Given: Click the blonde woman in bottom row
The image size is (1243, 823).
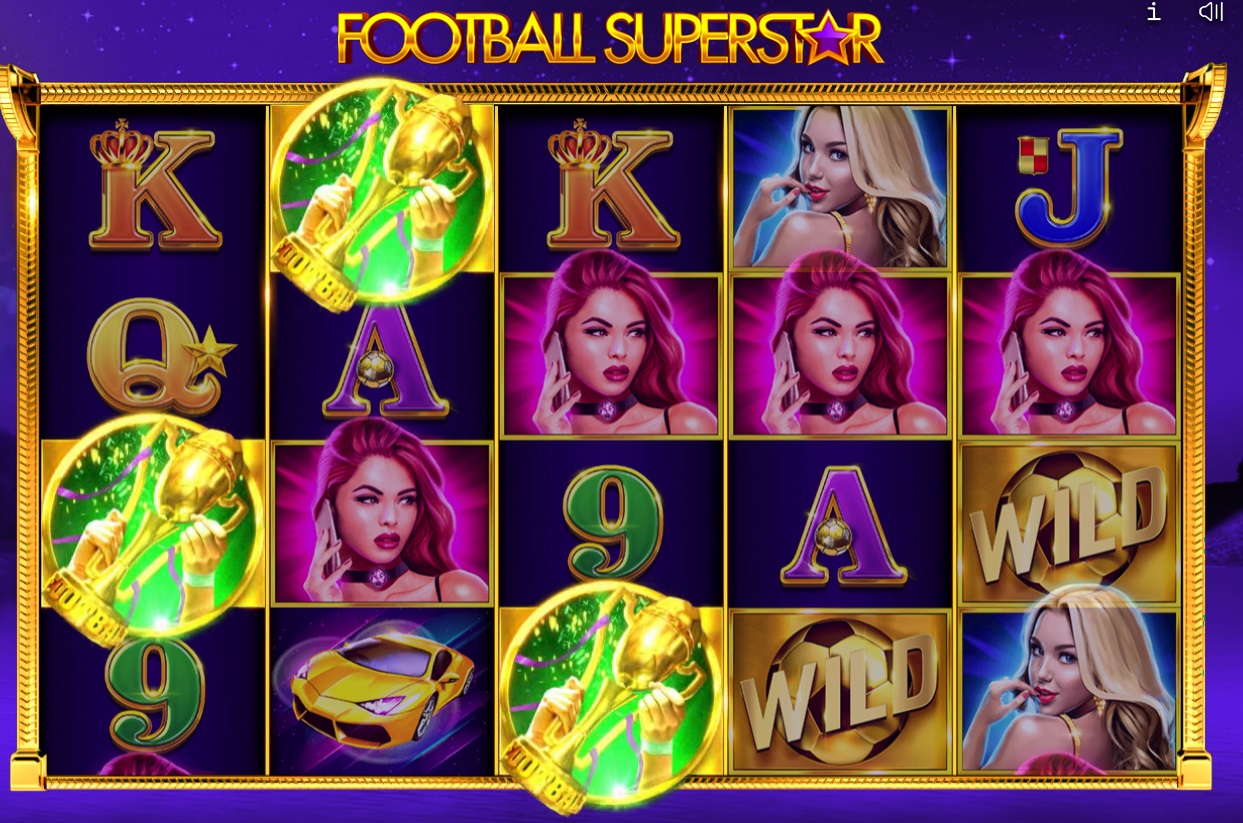Looking at the screenshot, I should coord(1069,690).
